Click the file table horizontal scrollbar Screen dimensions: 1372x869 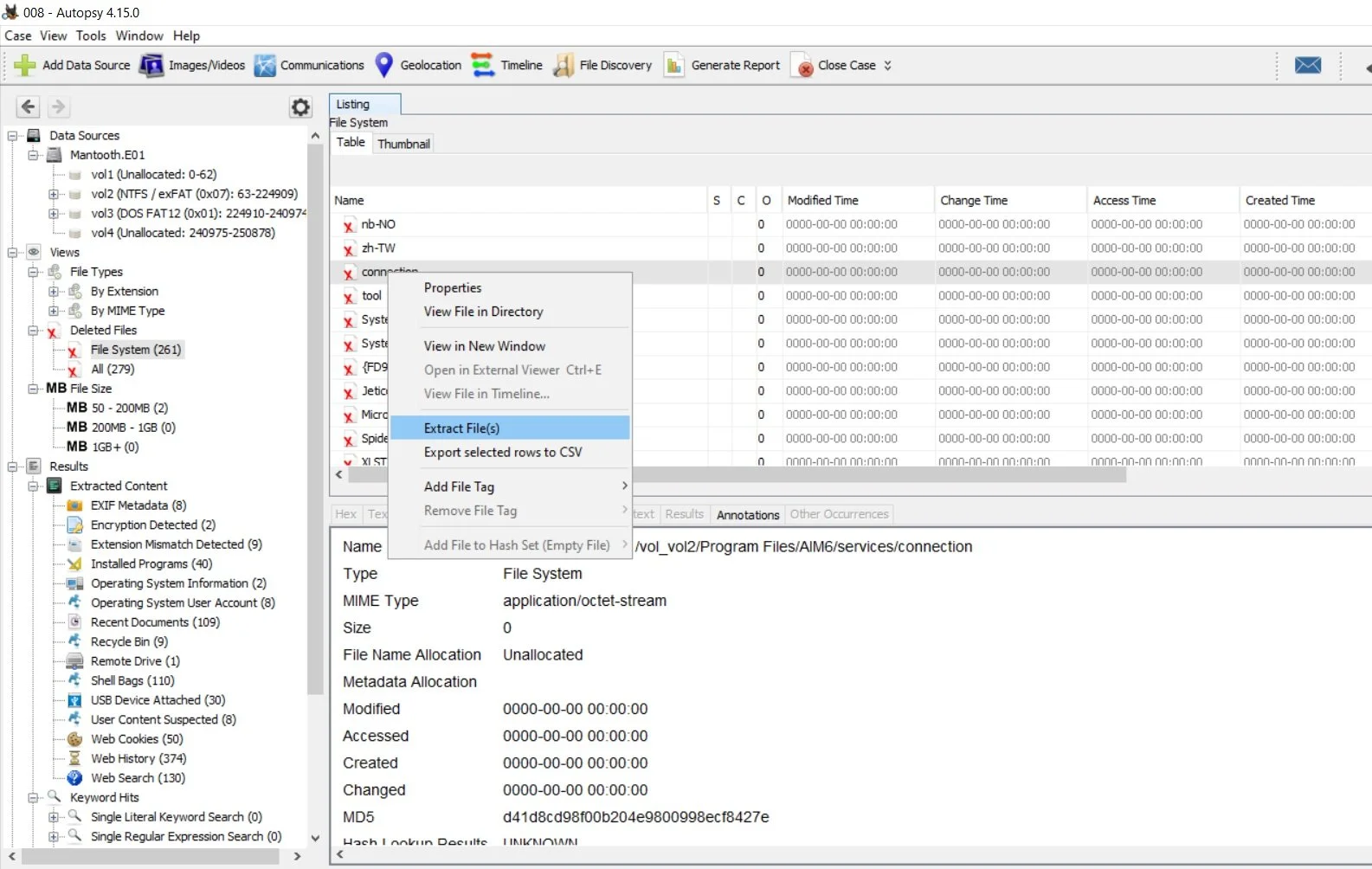737,475
